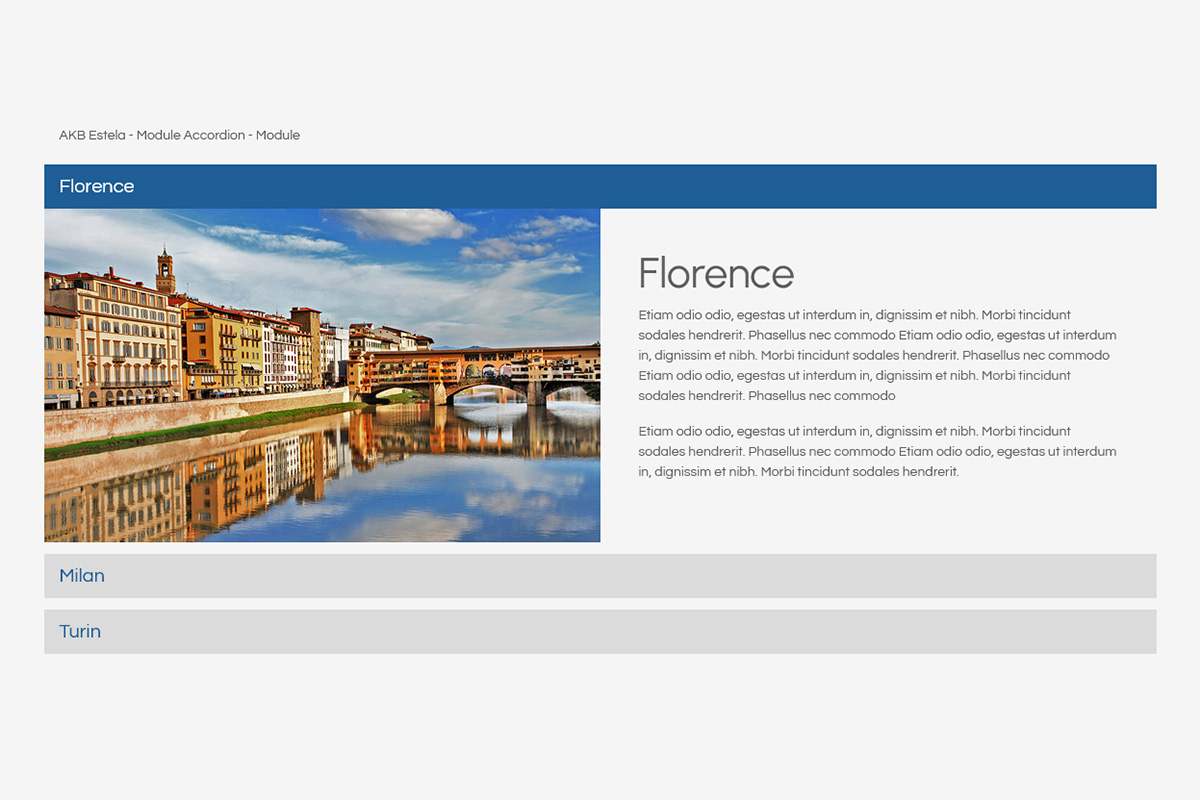Click the clock tower in the photo
The image size is (1200, 800).
(x=165, y=270)
